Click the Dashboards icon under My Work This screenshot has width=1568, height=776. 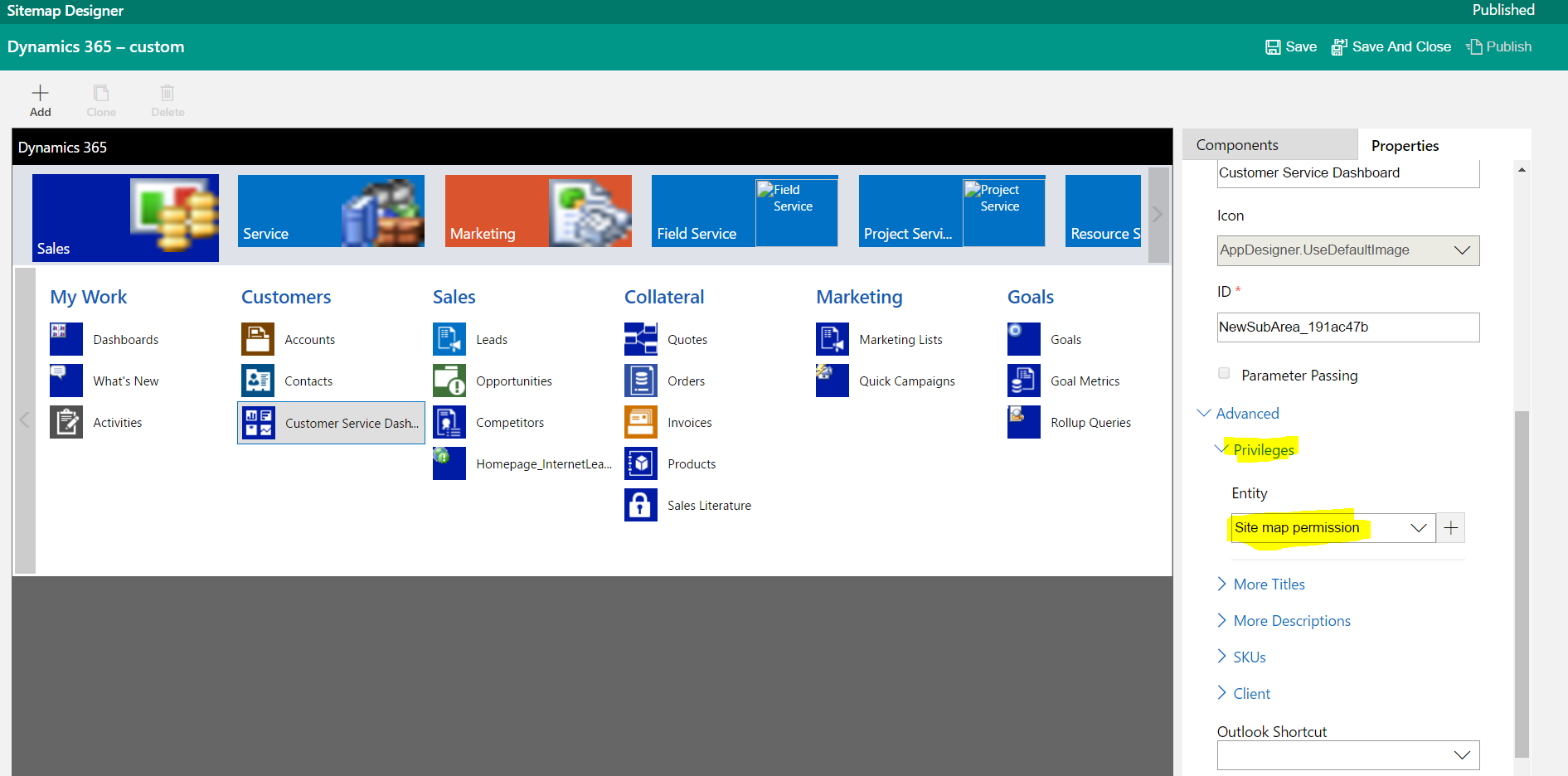(x=66, y=338)
